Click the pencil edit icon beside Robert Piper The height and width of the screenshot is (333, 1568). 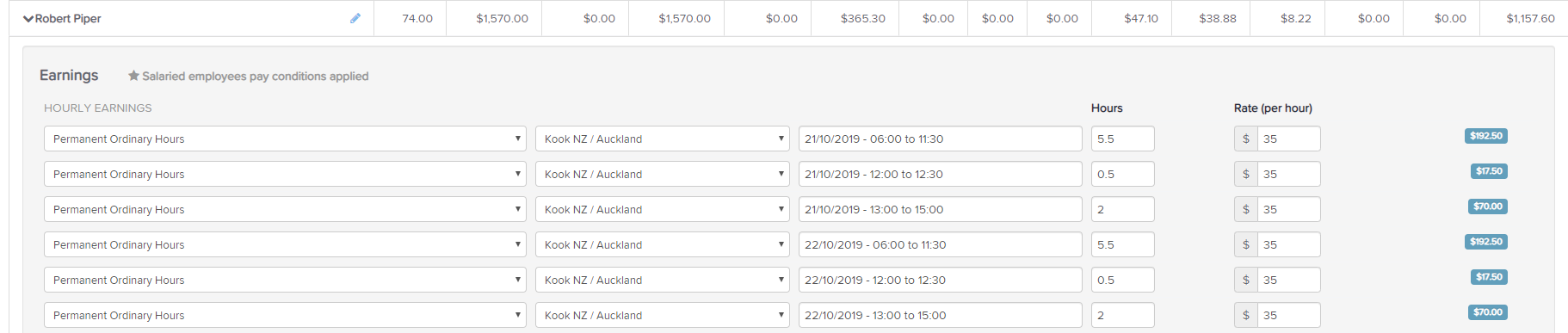355,18
